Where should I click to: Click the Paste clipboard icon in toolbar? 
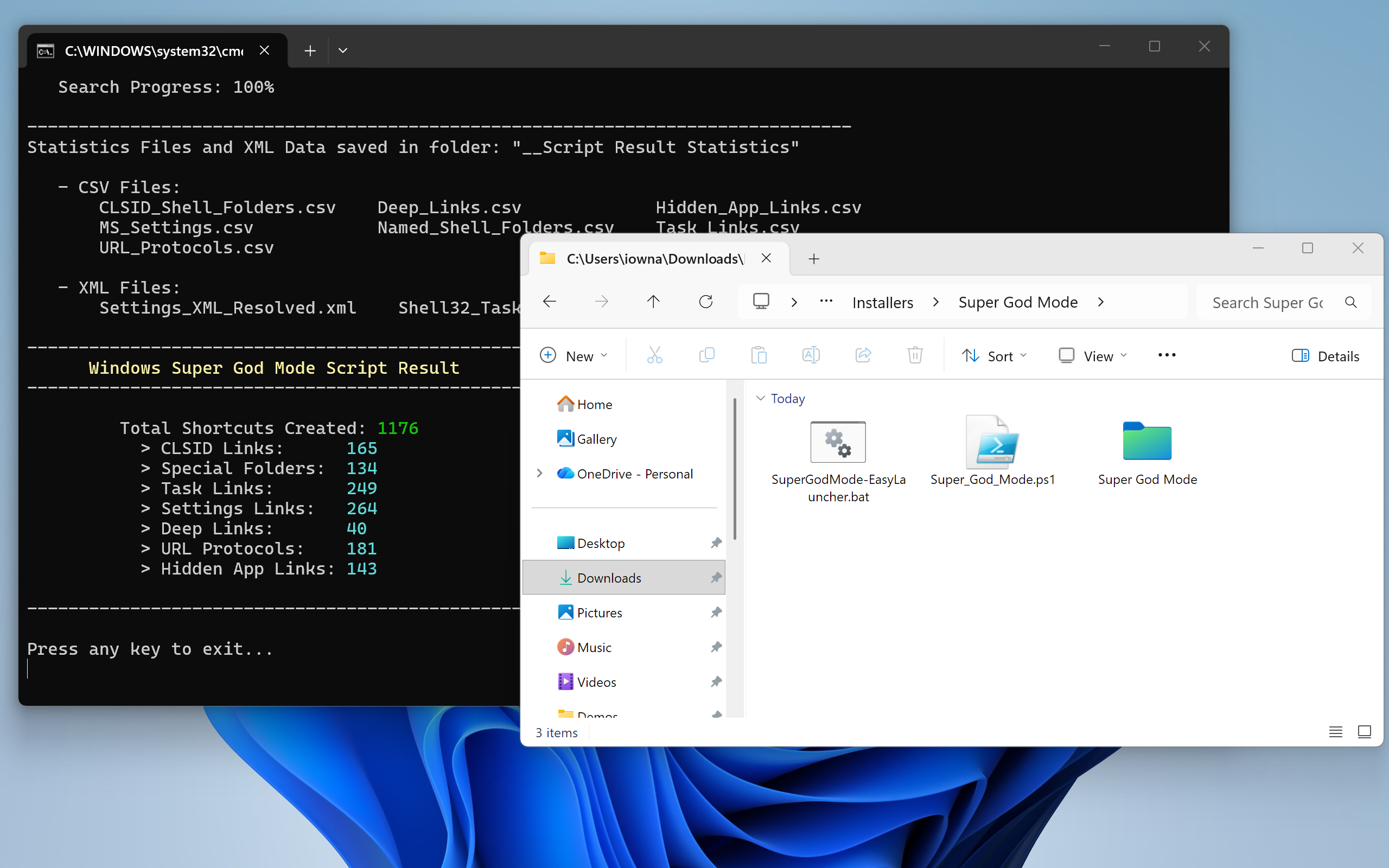pyautogui.click(x=759, y=355)
